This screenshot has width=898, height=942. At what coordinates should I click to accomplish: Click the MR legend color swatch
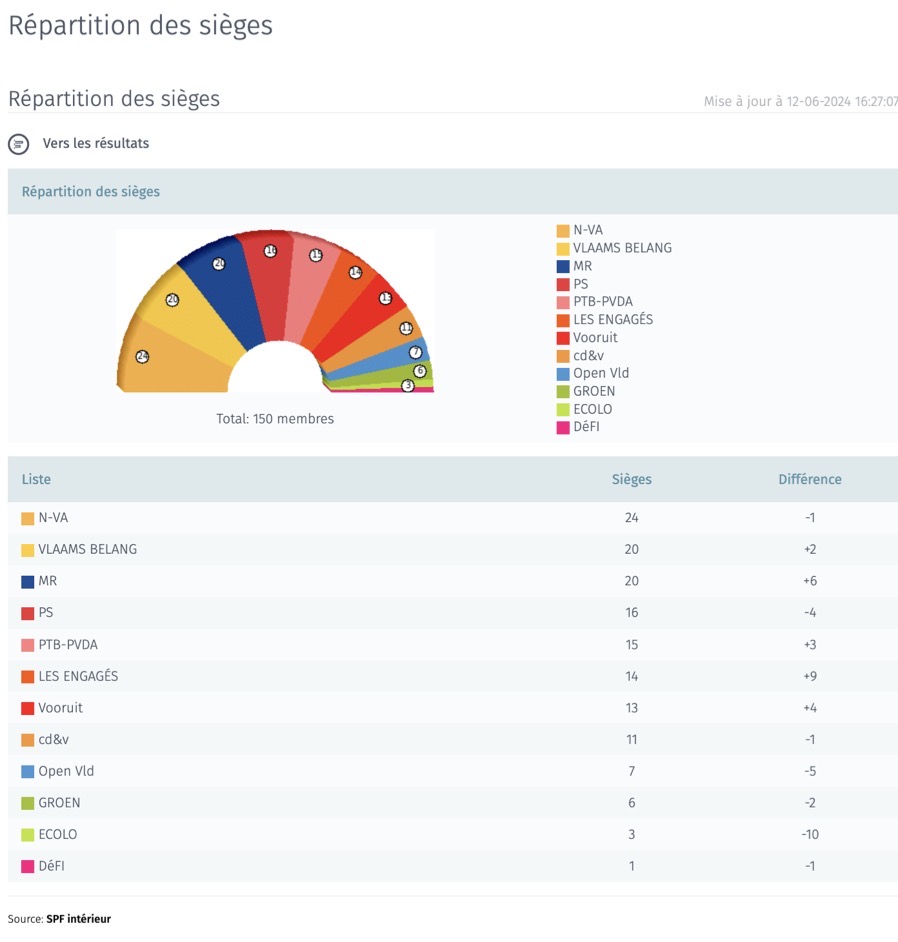[563, 267]
